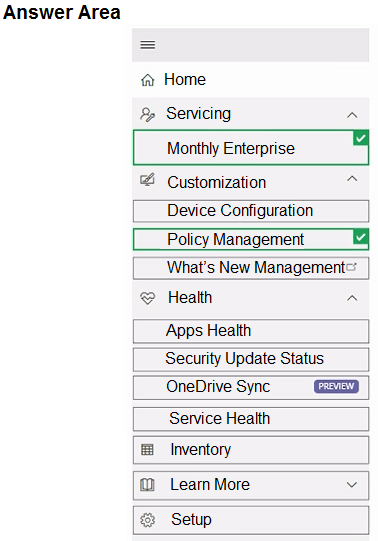Click the Customization monitor-pencil icon
Screen dimensions: 378x541
[x=148, y=180]
